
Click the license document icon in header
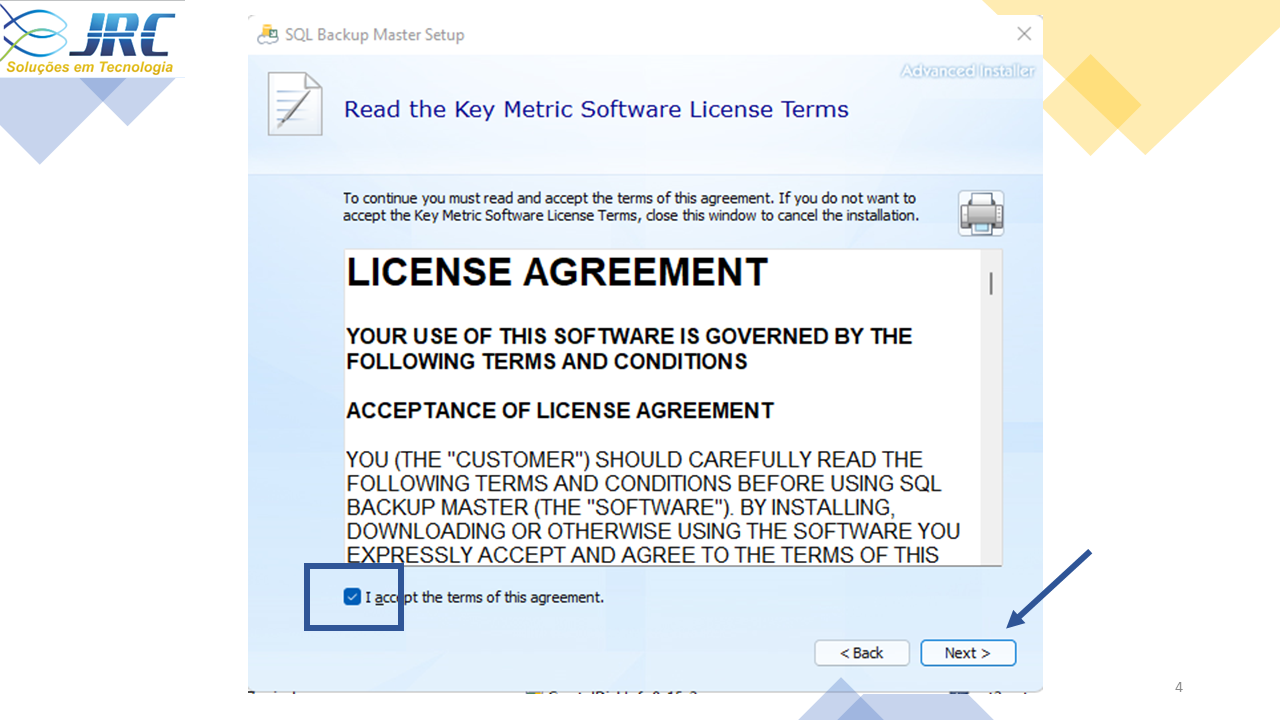(295, 104)
